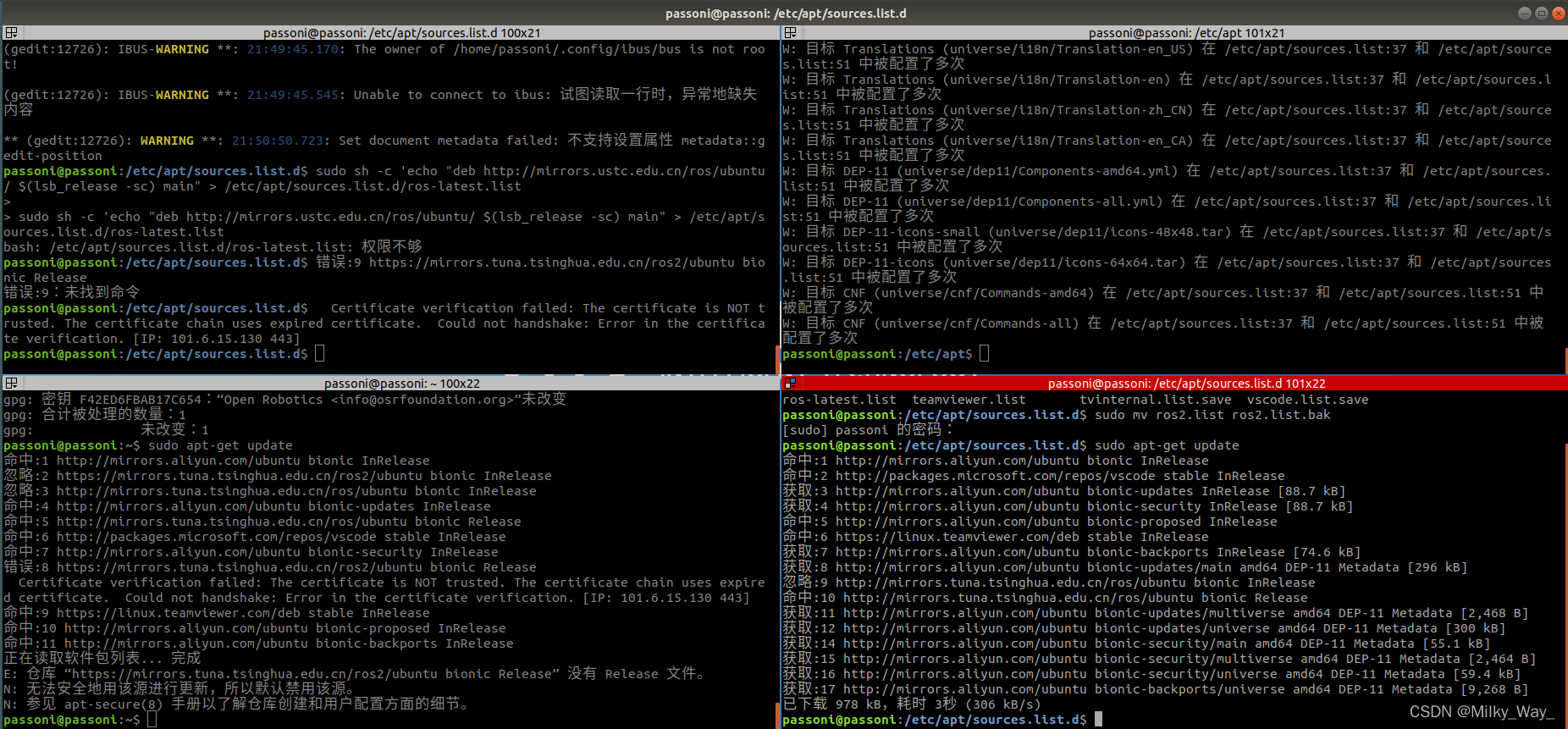Select the pane title 'passoni@passoni: /etc/apt 101x21'
This screenshot has height=729, width=1568.
1186,33
